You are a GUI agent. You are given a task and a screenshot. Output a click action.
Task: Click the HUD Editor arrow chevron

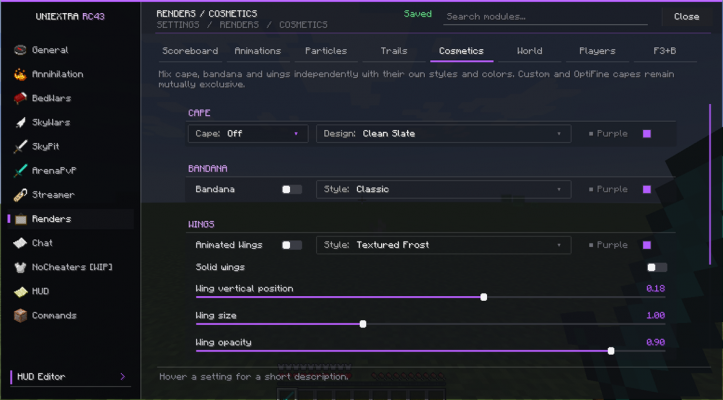click(123, 376)
